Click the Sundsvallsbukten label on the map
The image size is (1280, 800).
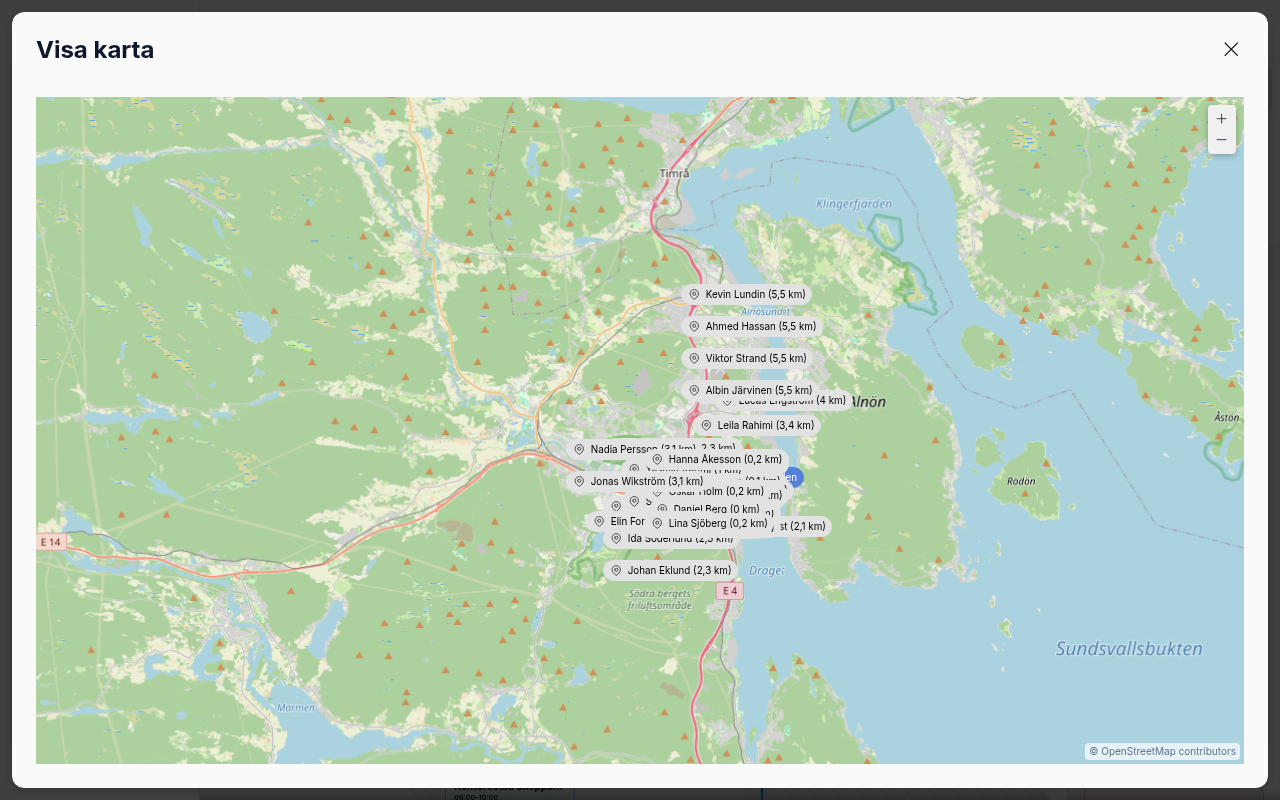coord(1129,648)
